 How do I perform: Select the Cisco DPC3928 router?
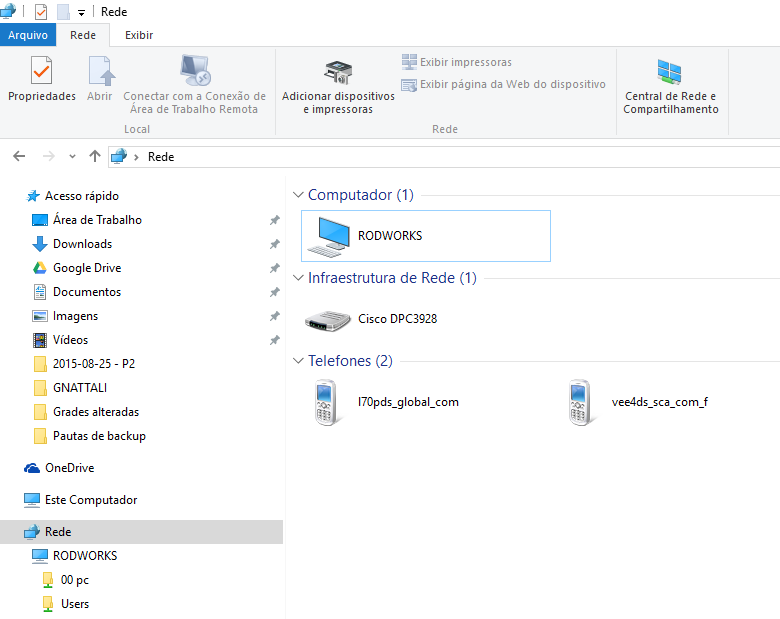coord(371,319)
